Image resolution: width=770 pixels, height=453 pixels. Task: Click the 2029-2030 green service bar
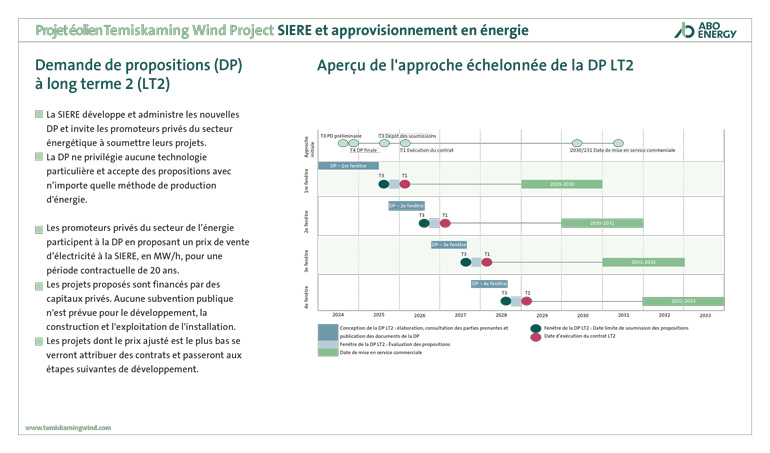pyautogui.click(x=561, y=184)
